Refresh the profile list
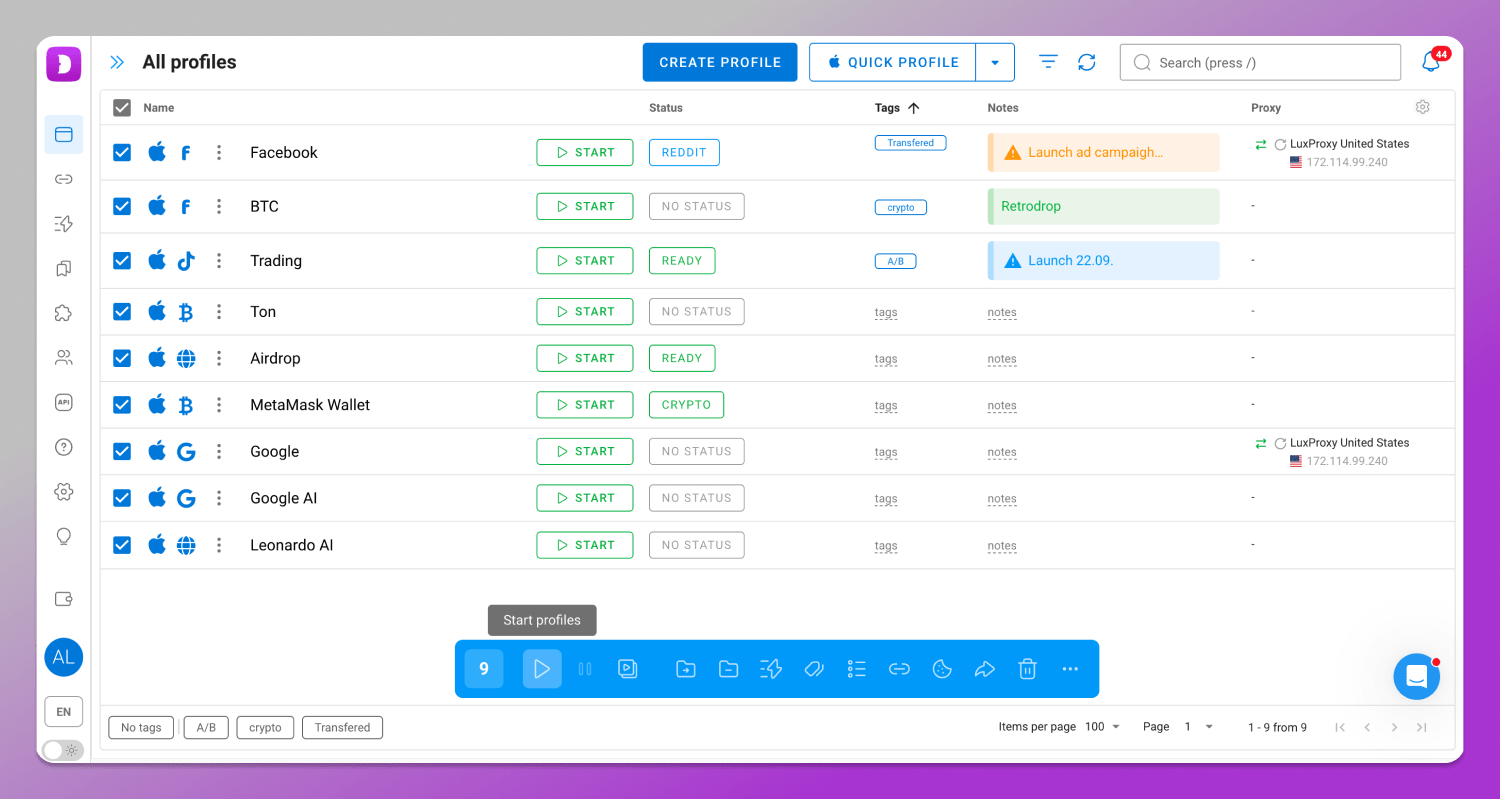 point(1087,62)
